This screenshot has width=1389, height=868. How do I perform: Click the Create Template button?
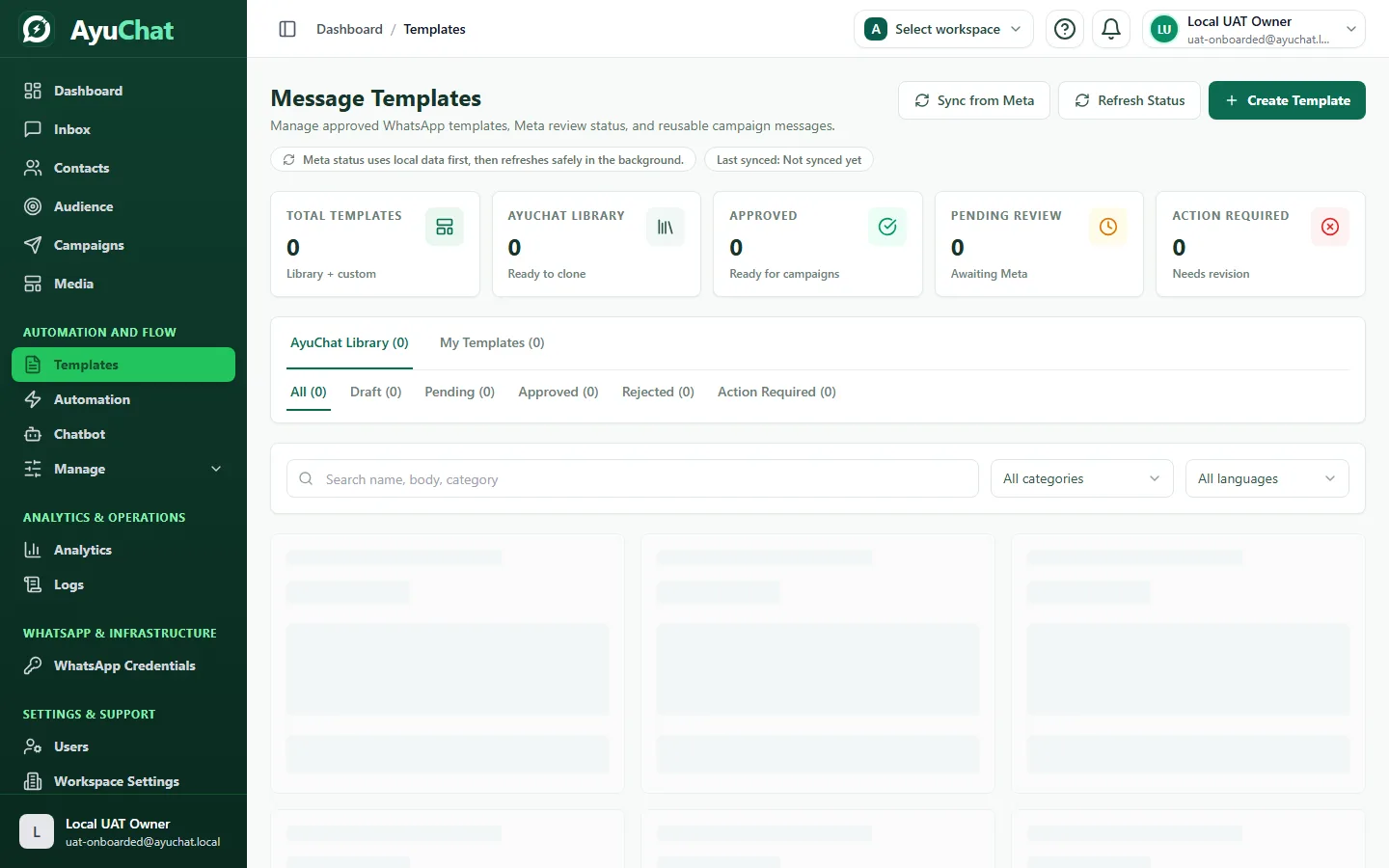[1287, 100]
